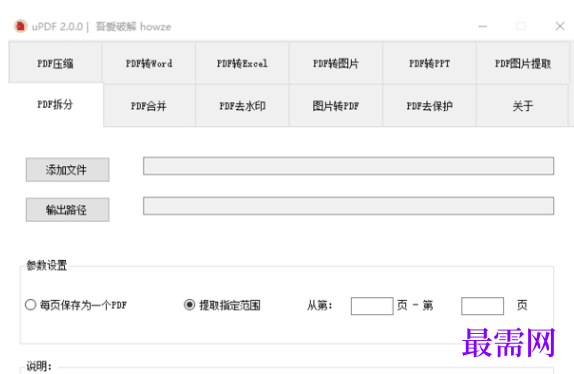This screenshot has height=374, width=574.
Task: Click the 添加文件 button
Action: click(x=67, y=169)
